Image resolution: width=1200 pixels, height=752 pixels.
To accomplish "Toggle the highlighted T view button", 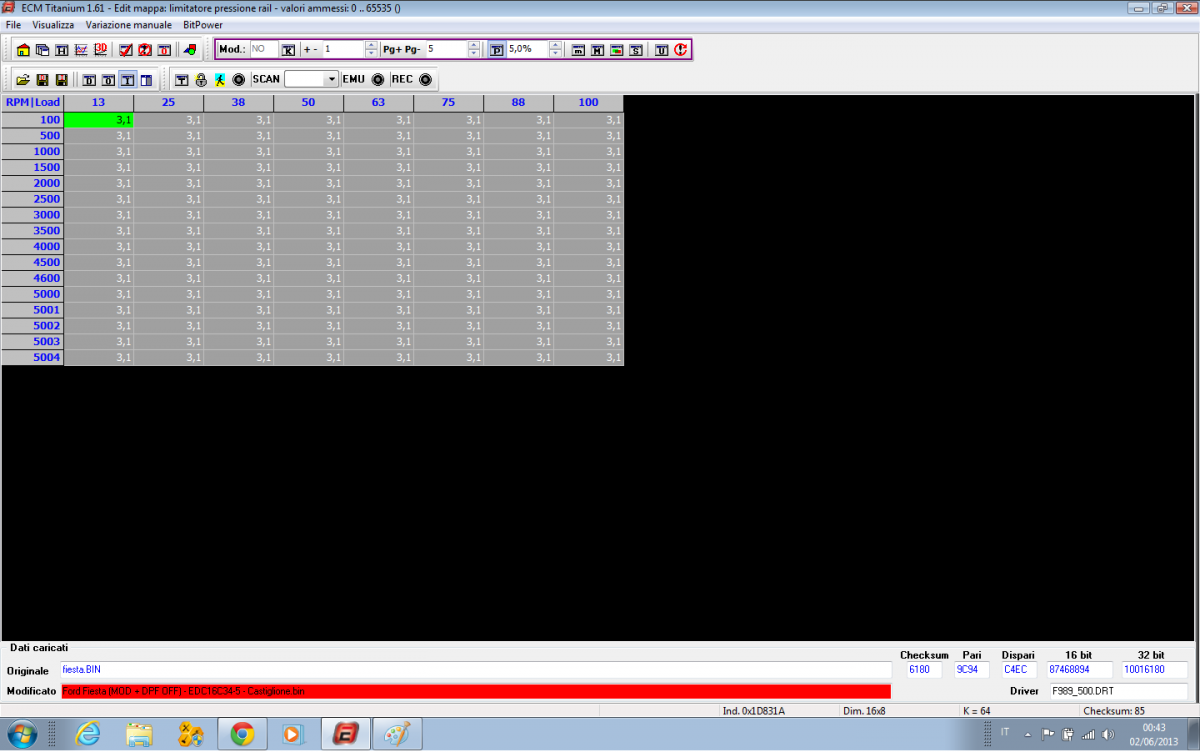I will pyautogui.click(x=128, y=79).
